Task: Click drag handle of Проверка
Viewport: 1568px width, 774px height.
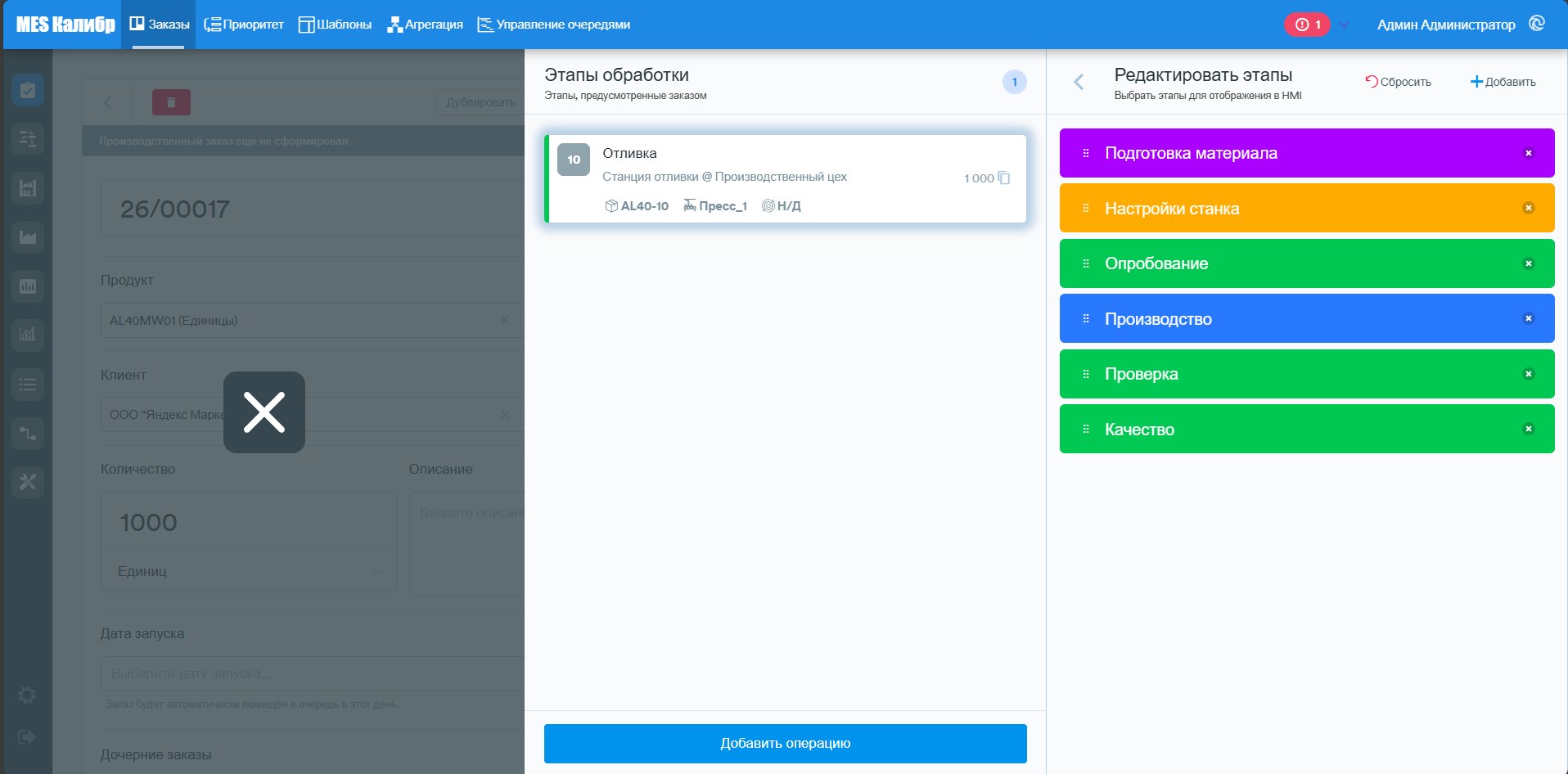Action: (x=1086, y=374)
